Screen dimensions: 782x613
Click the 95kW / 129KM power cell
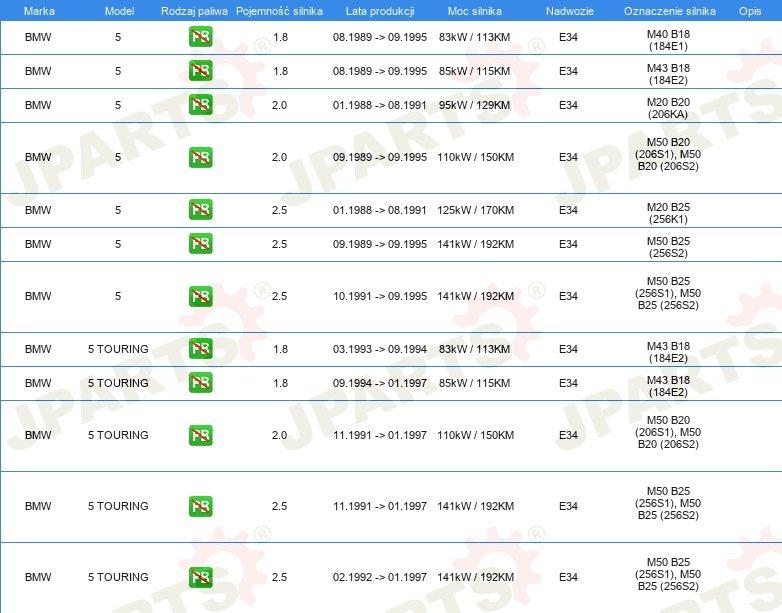pyautogui.click(x=474, y=105)
